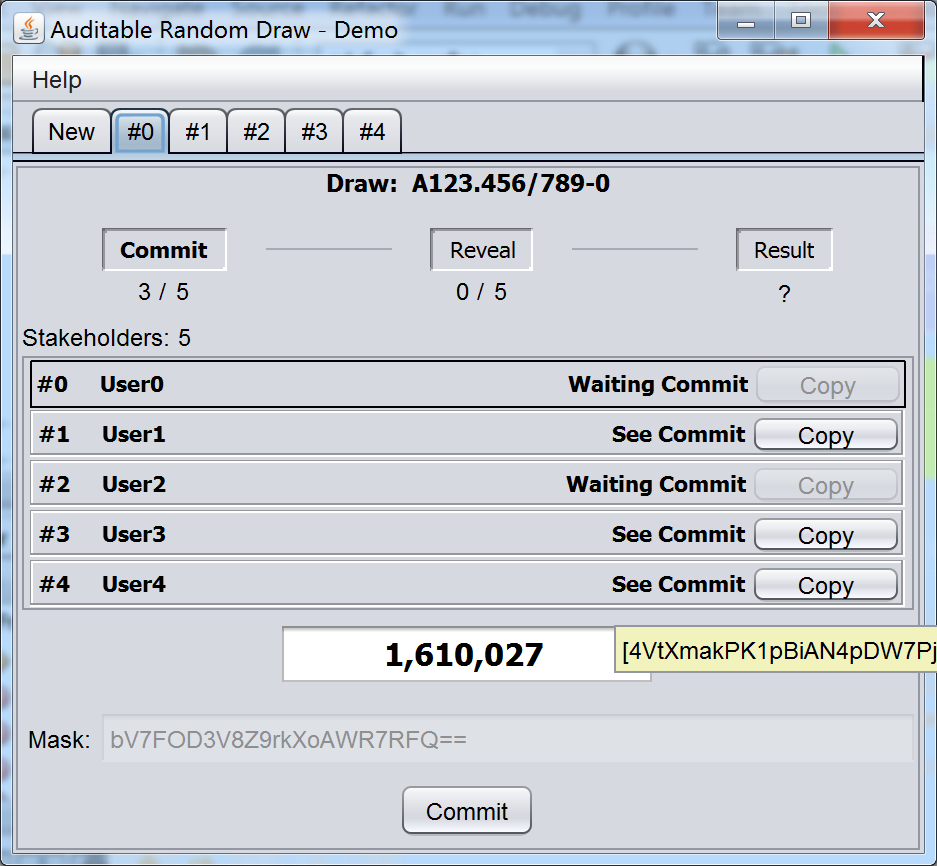
Task: Click disabled Copy button for User2
Action: (826, 485)
